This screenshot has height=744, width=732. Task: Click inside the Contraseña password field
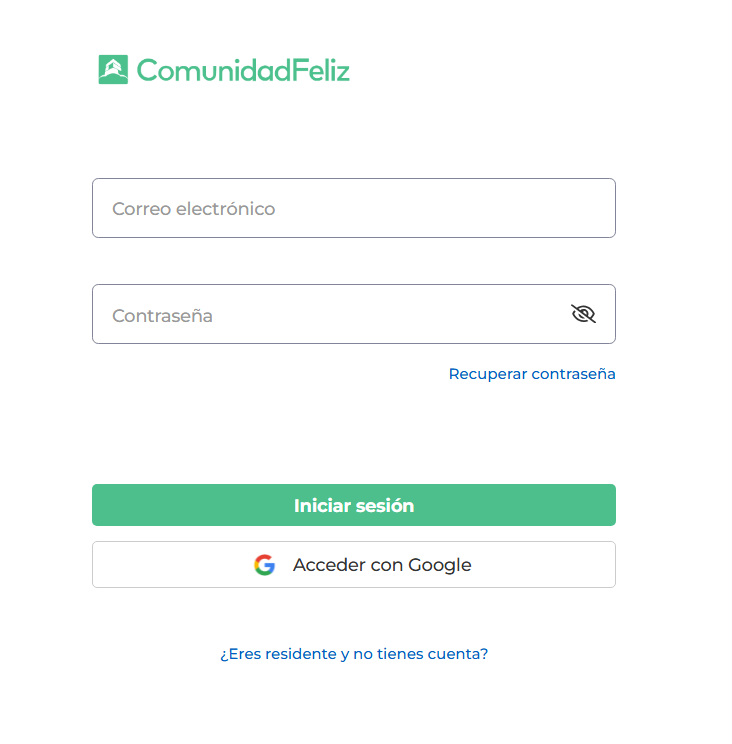tap(330, 314)
